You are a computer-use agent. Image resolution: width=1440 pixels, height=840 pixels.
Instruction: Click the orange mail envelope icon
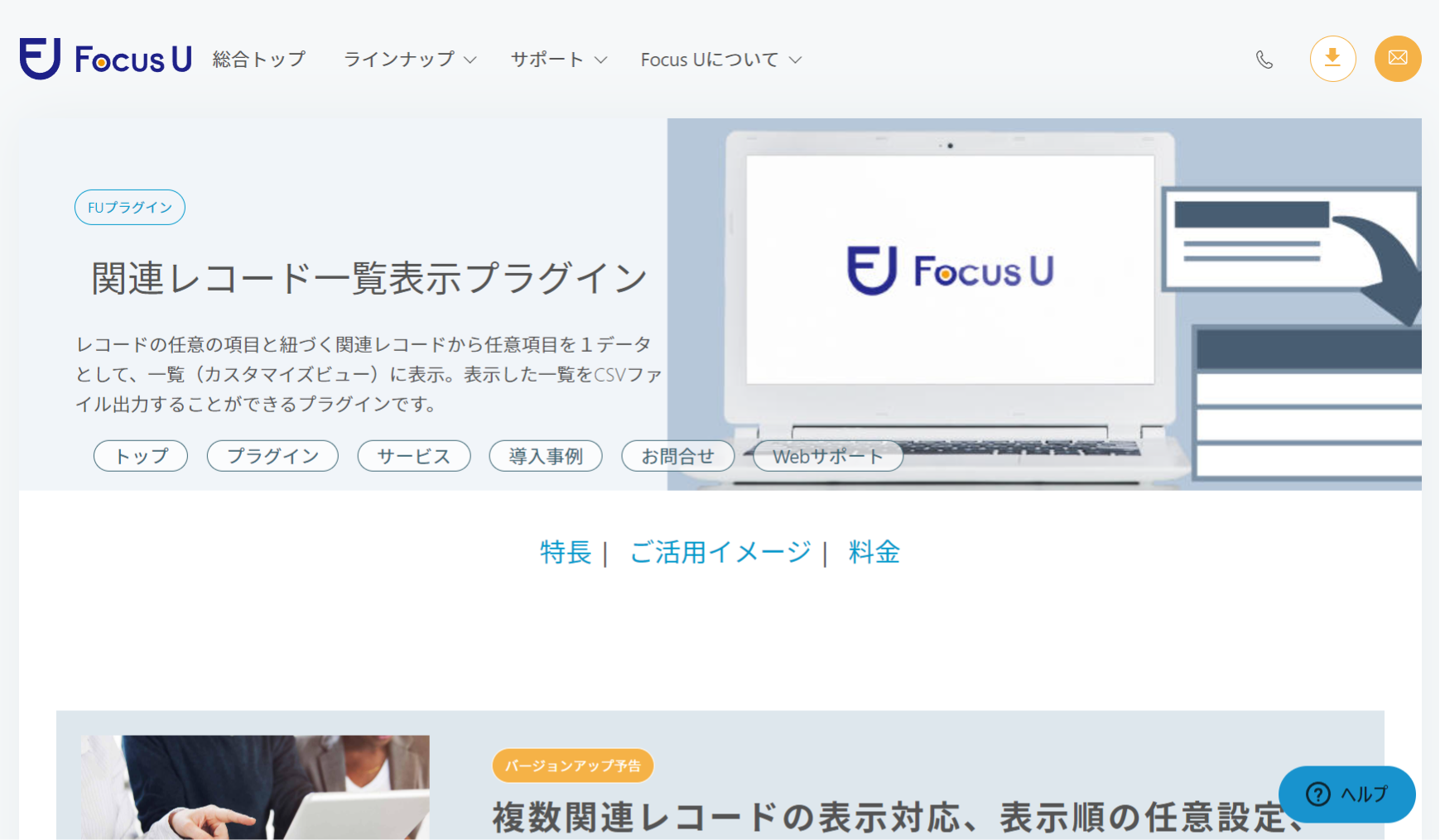click(1398, 59)
